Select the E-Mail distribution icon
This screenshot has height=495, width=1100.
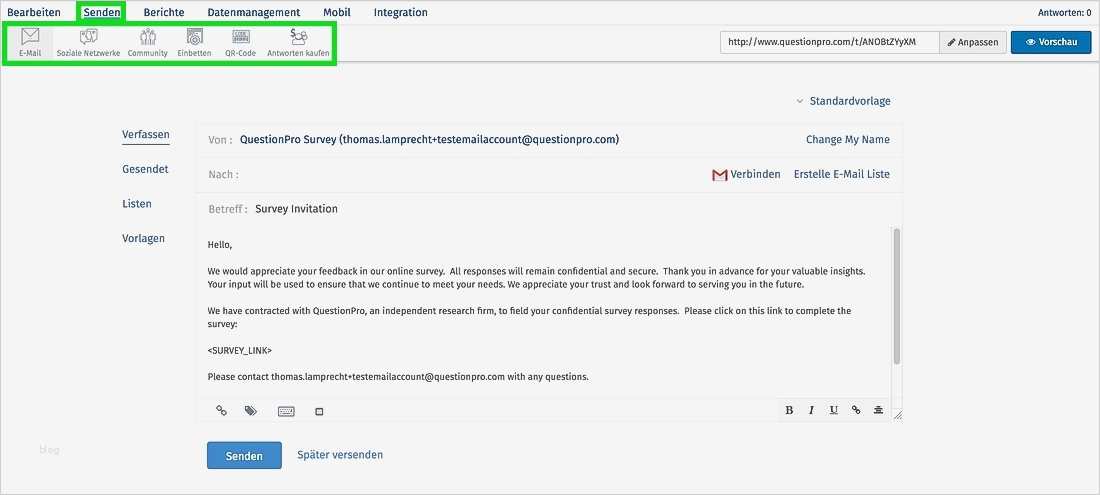click(30, 43)
